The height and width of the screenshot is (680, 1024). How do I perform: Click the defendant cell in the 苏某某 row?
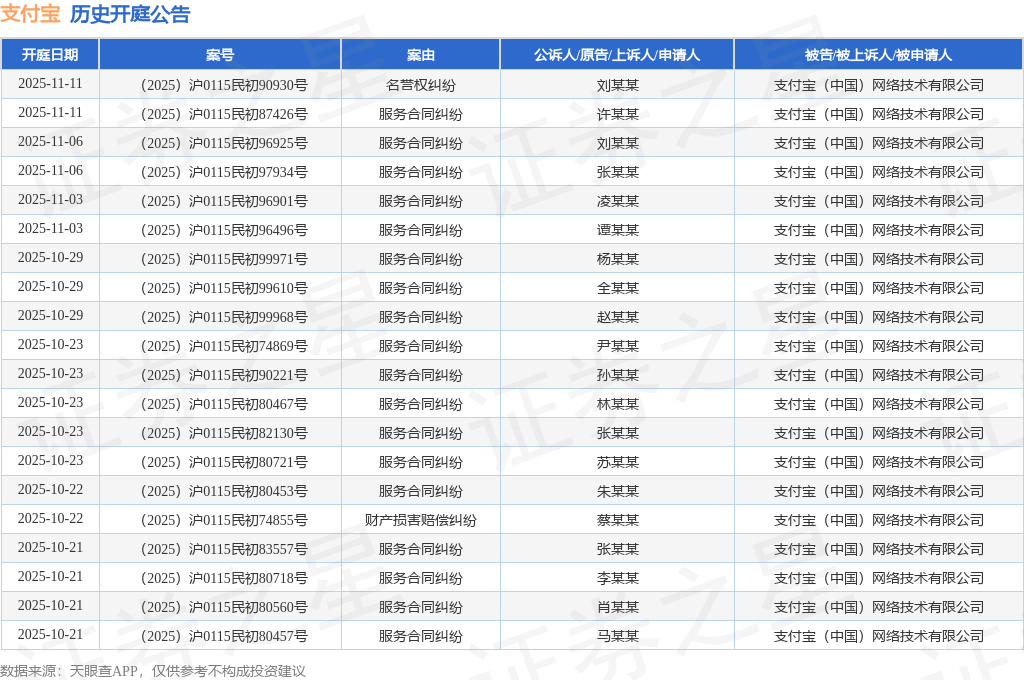click(x=878, y=462)
